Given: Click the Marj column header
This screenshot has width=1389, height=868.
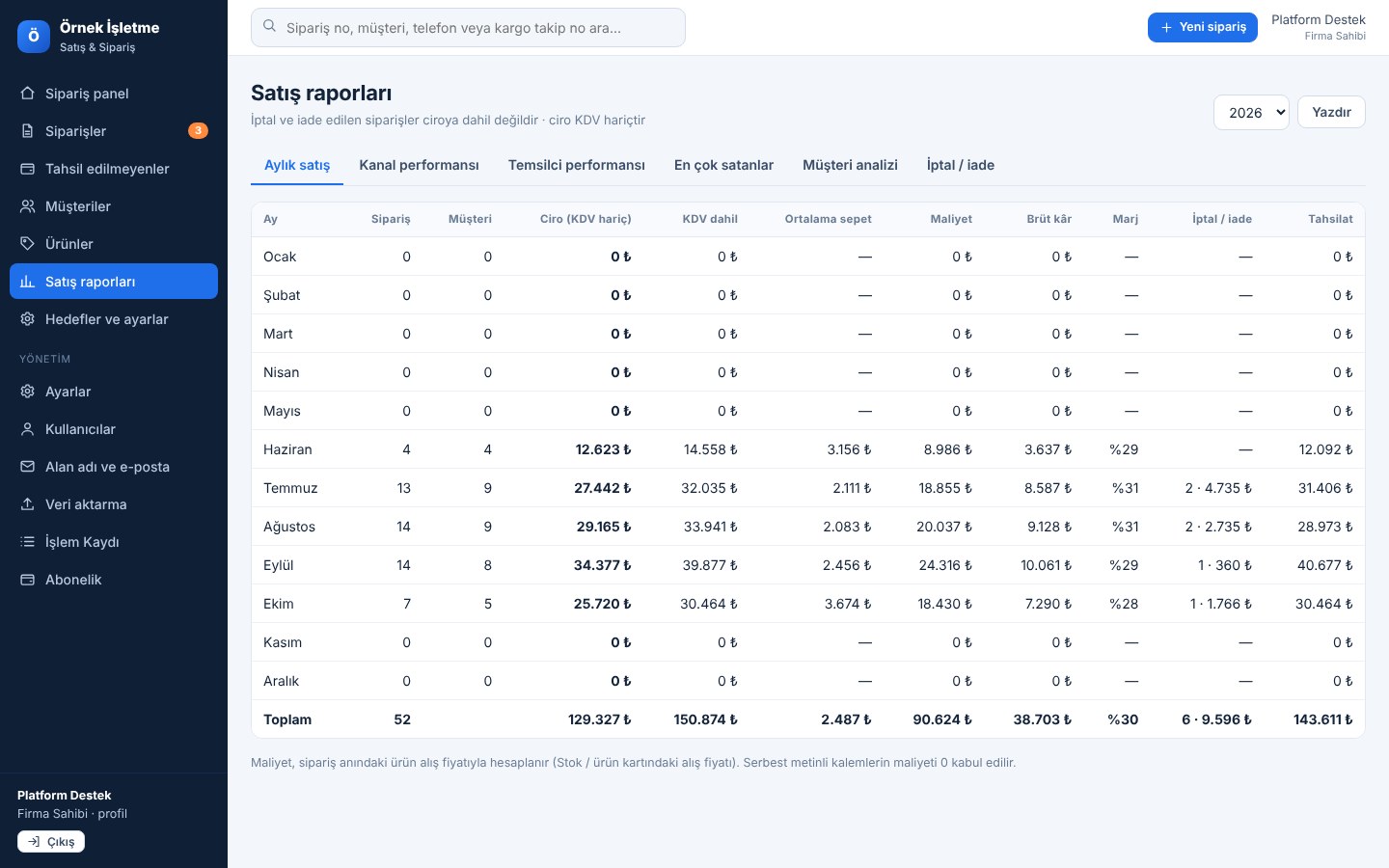Looking at the screenshot, I should [x=1125, y=219].
